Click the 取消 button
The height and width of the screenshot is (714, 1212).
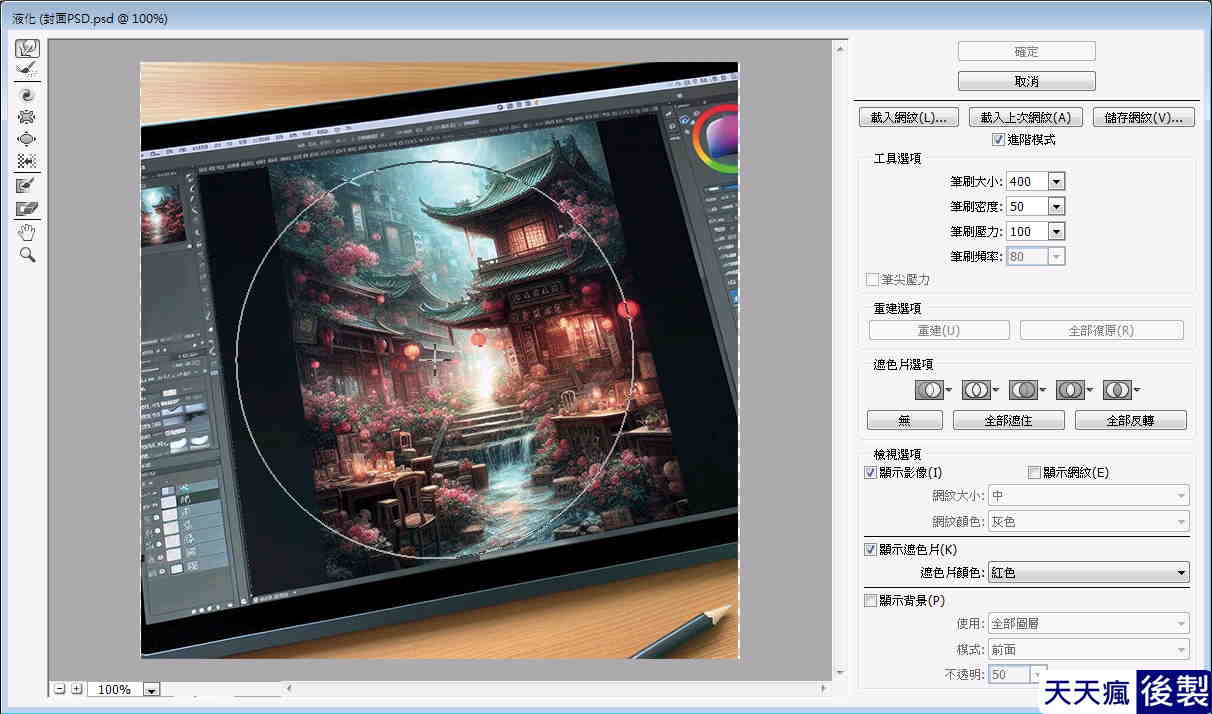coord(1026,81)
